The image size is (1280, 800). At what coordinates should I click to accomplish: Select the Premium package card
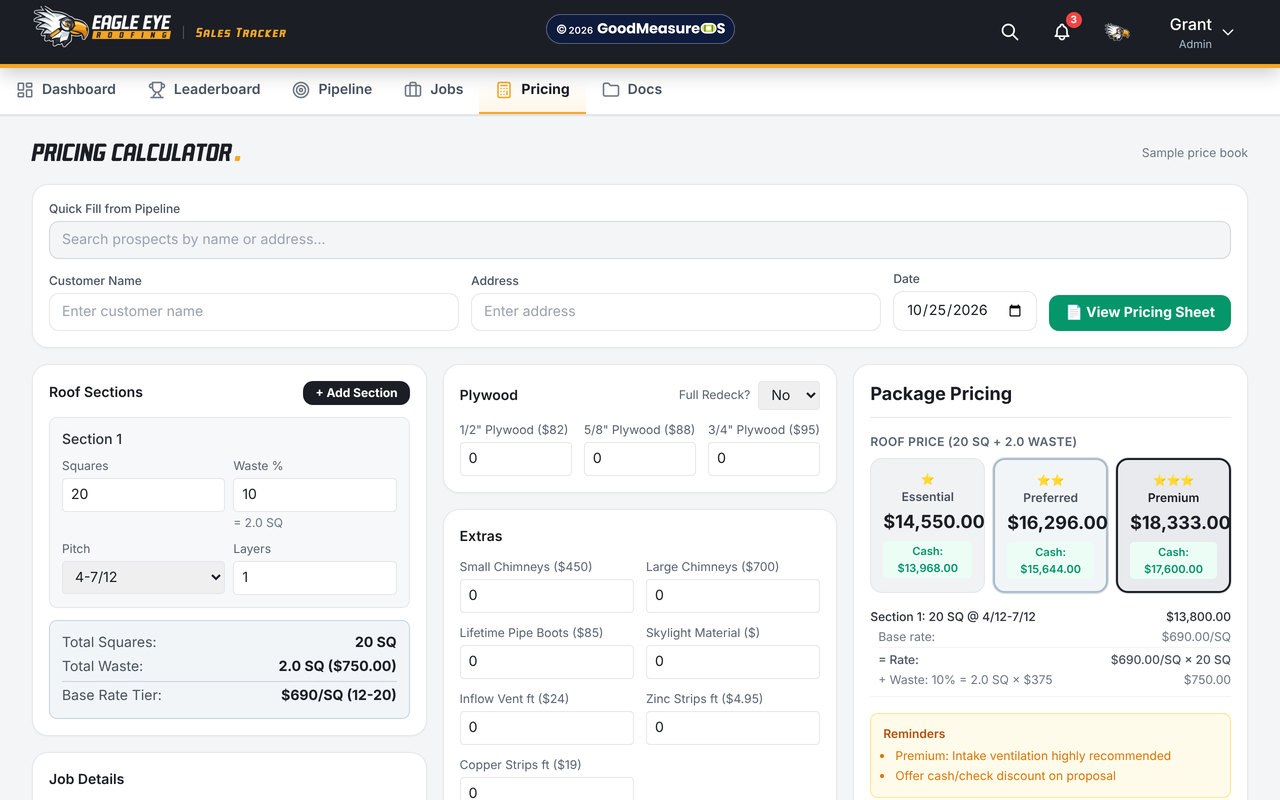click(1173, 525)
